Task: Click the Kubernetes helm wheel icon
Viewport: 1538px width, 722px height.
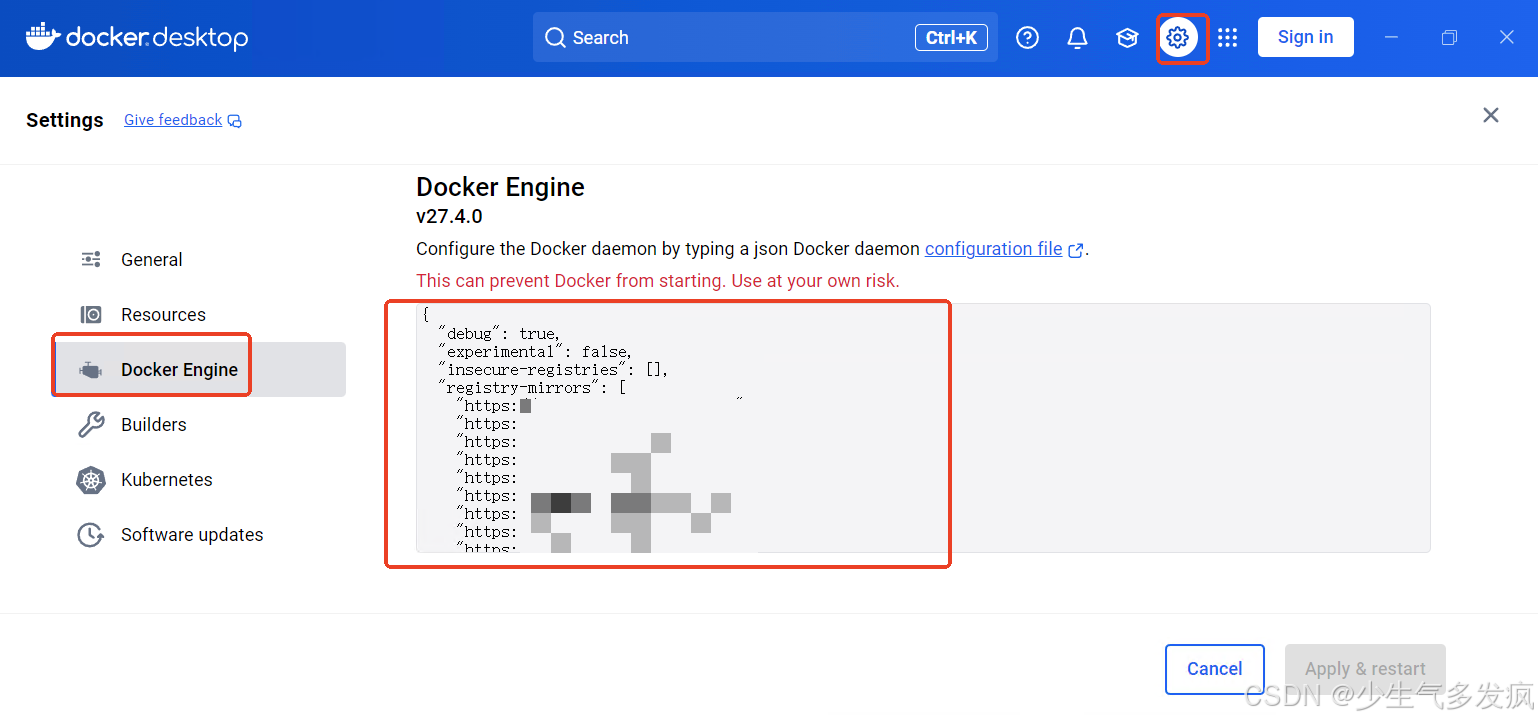Action: pyautogui.click(x=91, y=480)
